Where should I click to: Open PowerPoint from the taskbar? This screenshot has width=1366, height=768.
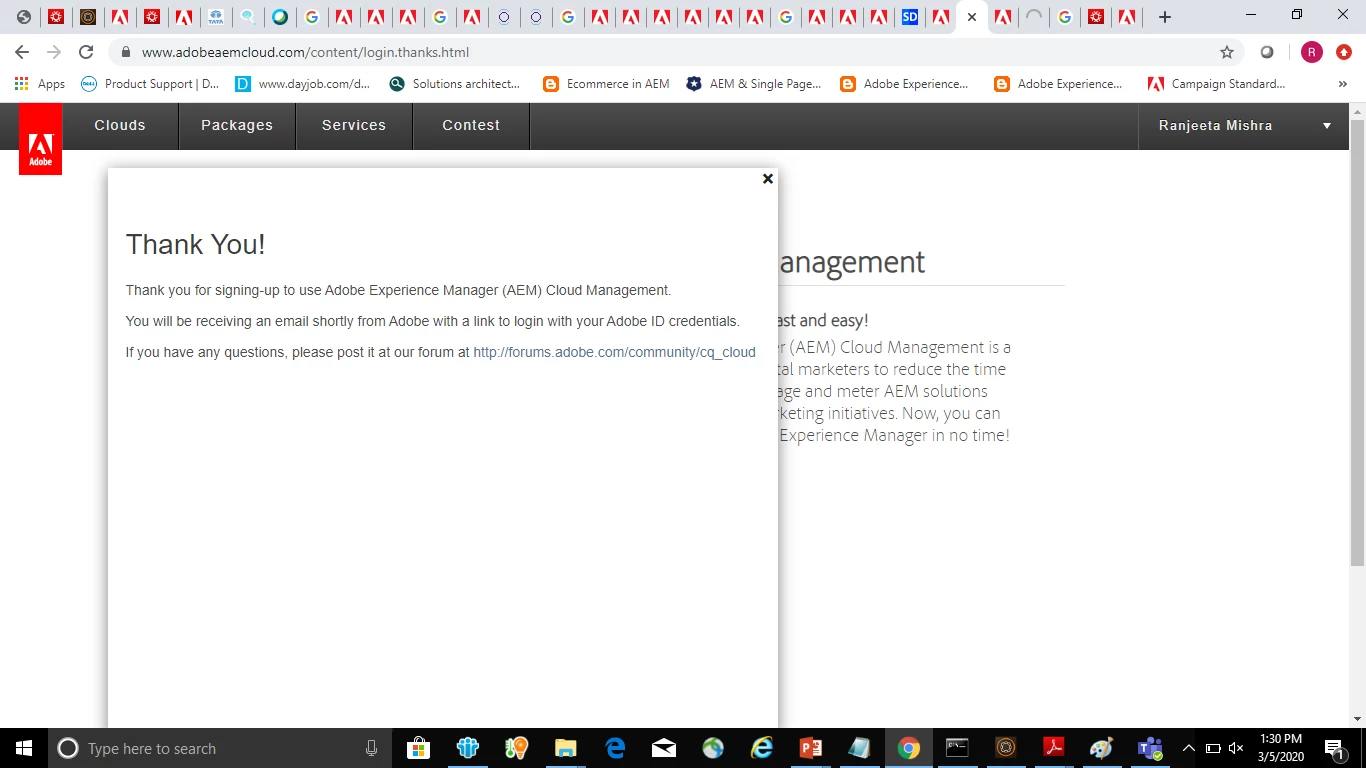(x=811, y=748)
